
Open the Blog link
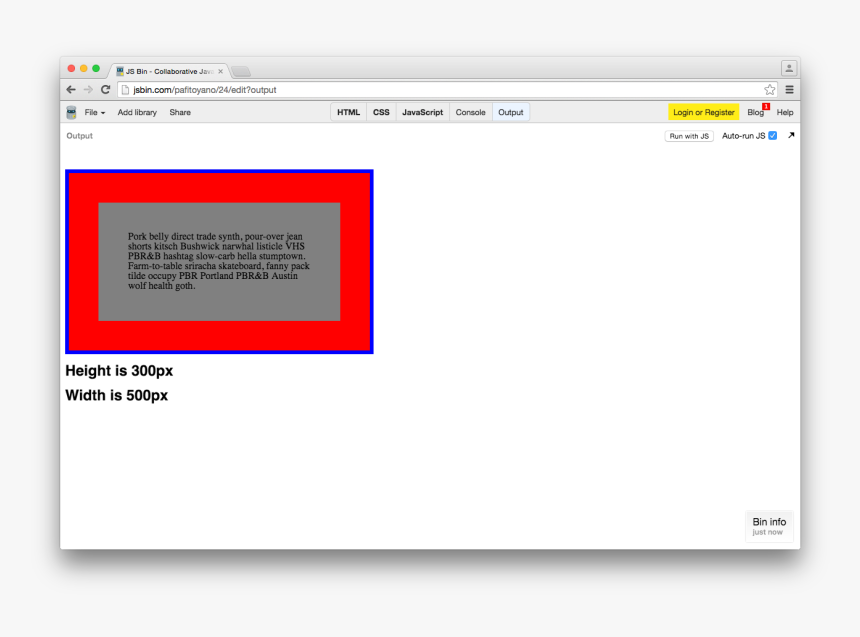755,112
